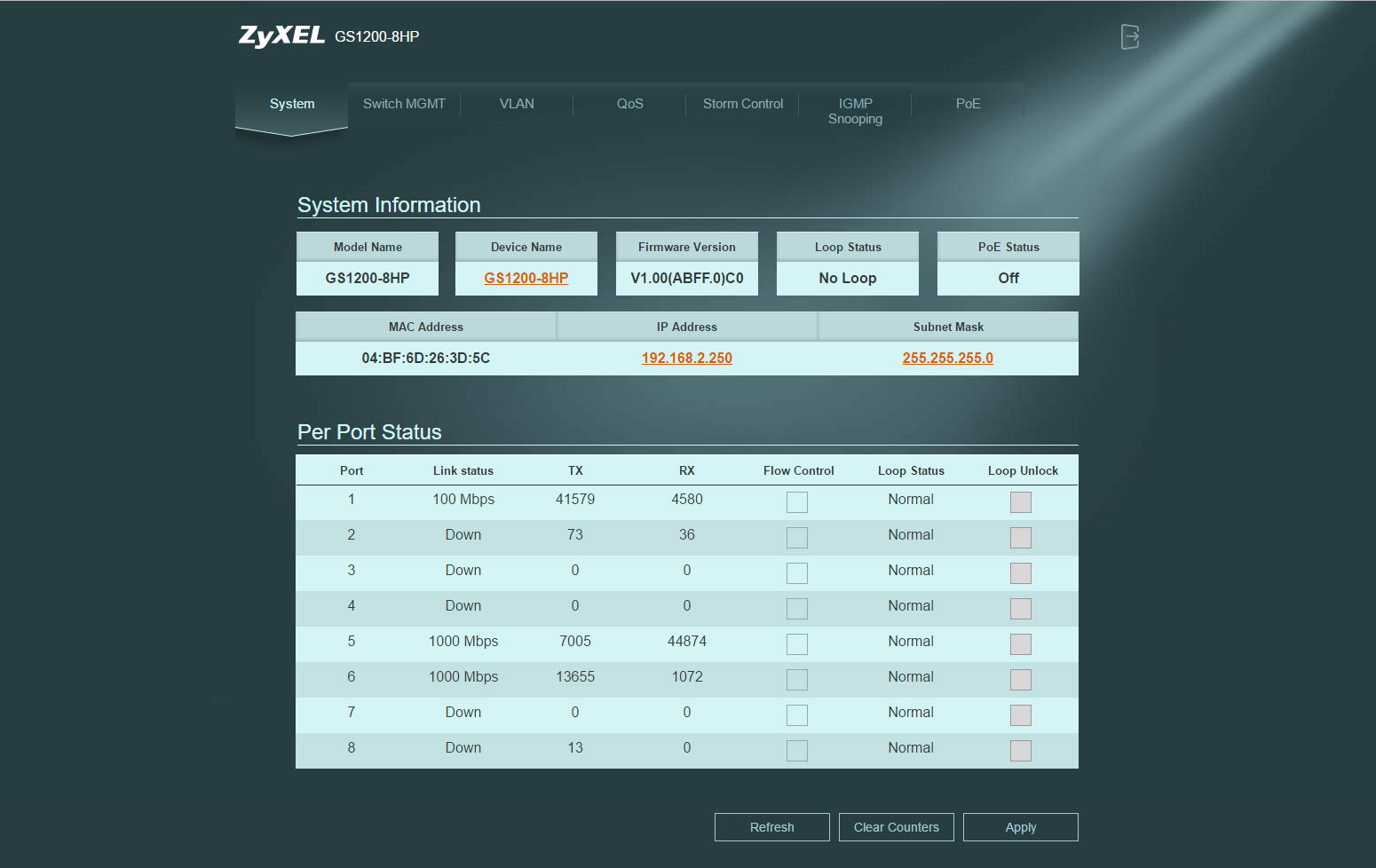Toggle Loop Unlock for port 4
This screenshot has width=1376, height=868.
[x=1021, y=609]
